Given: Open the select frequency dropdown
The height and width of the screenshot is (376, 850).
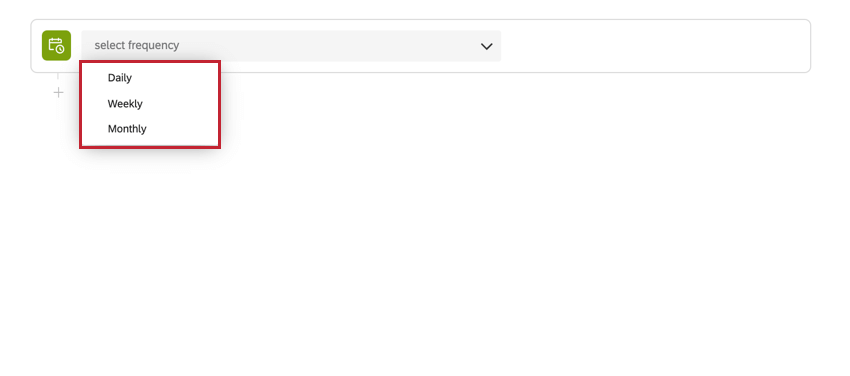Looking at the screenshot, I should 291,46.
